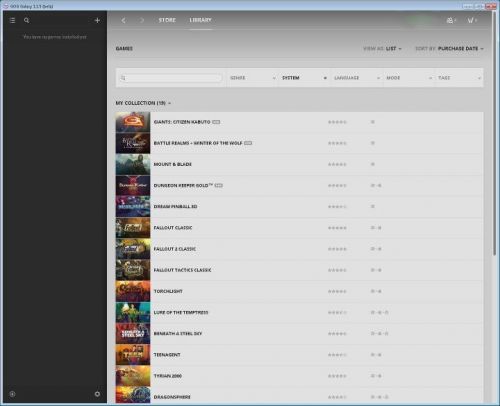The image size is (500, 406).
Task: Click the Dragonsphere title text
Action: pos(172,397)
